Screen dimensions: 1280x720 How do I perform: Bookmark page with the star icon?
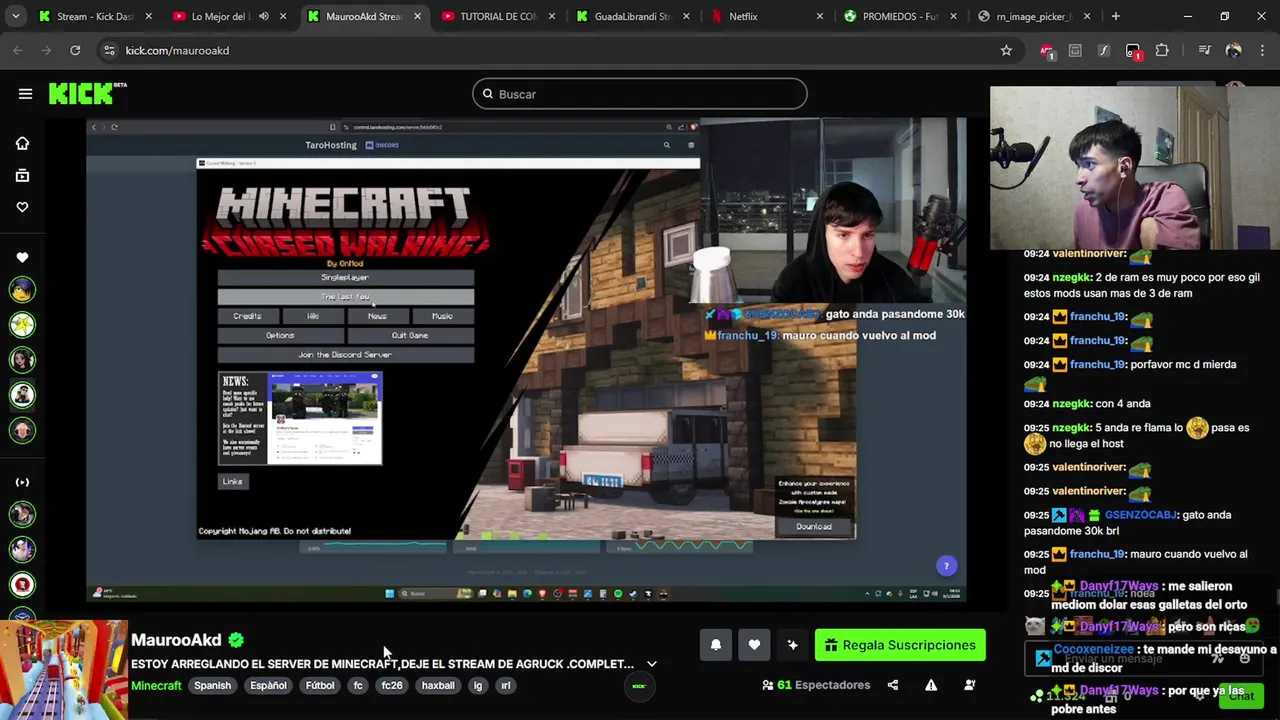(x=1006, y=50)
